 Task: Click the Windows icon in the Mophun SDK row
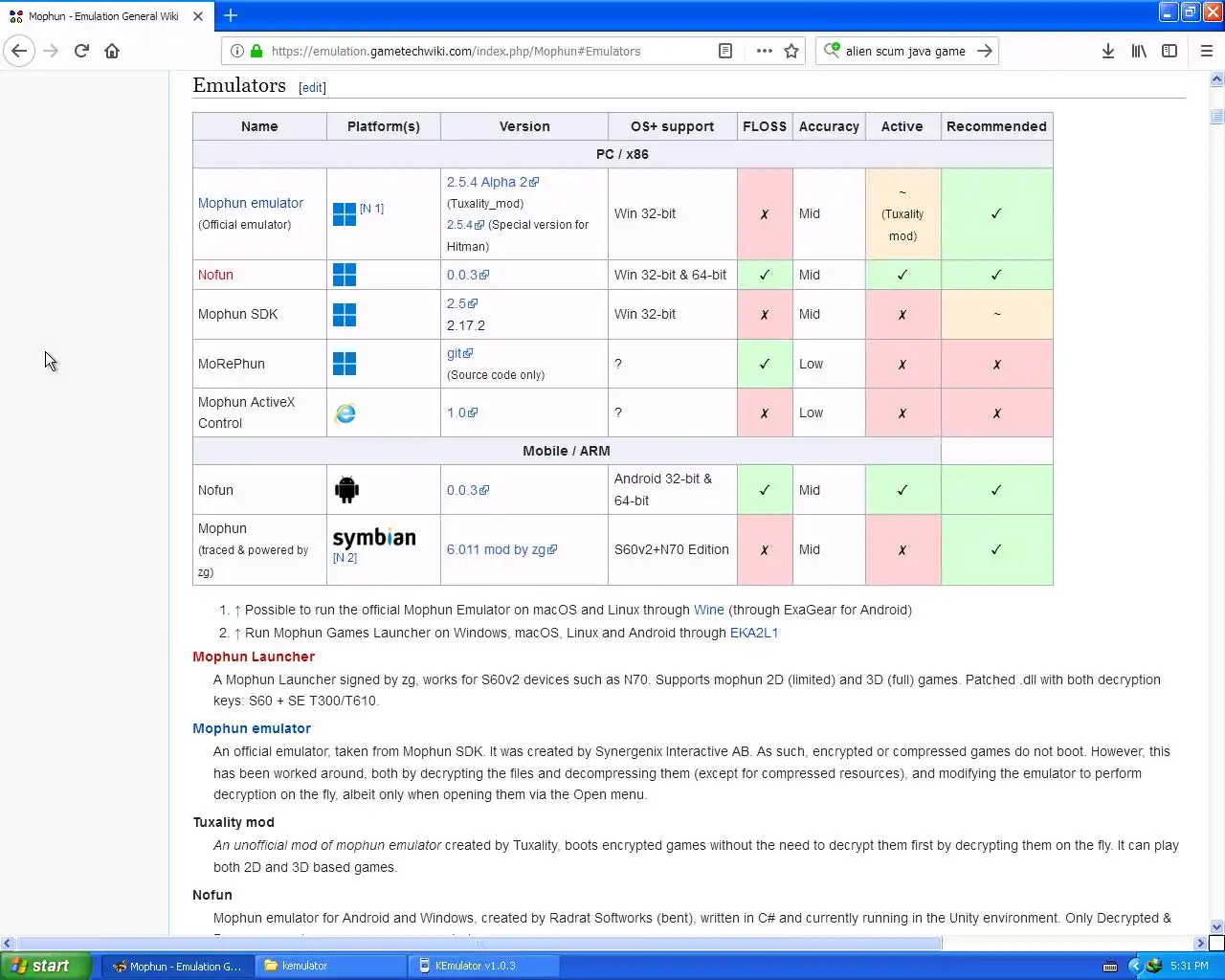pos(345,315)
